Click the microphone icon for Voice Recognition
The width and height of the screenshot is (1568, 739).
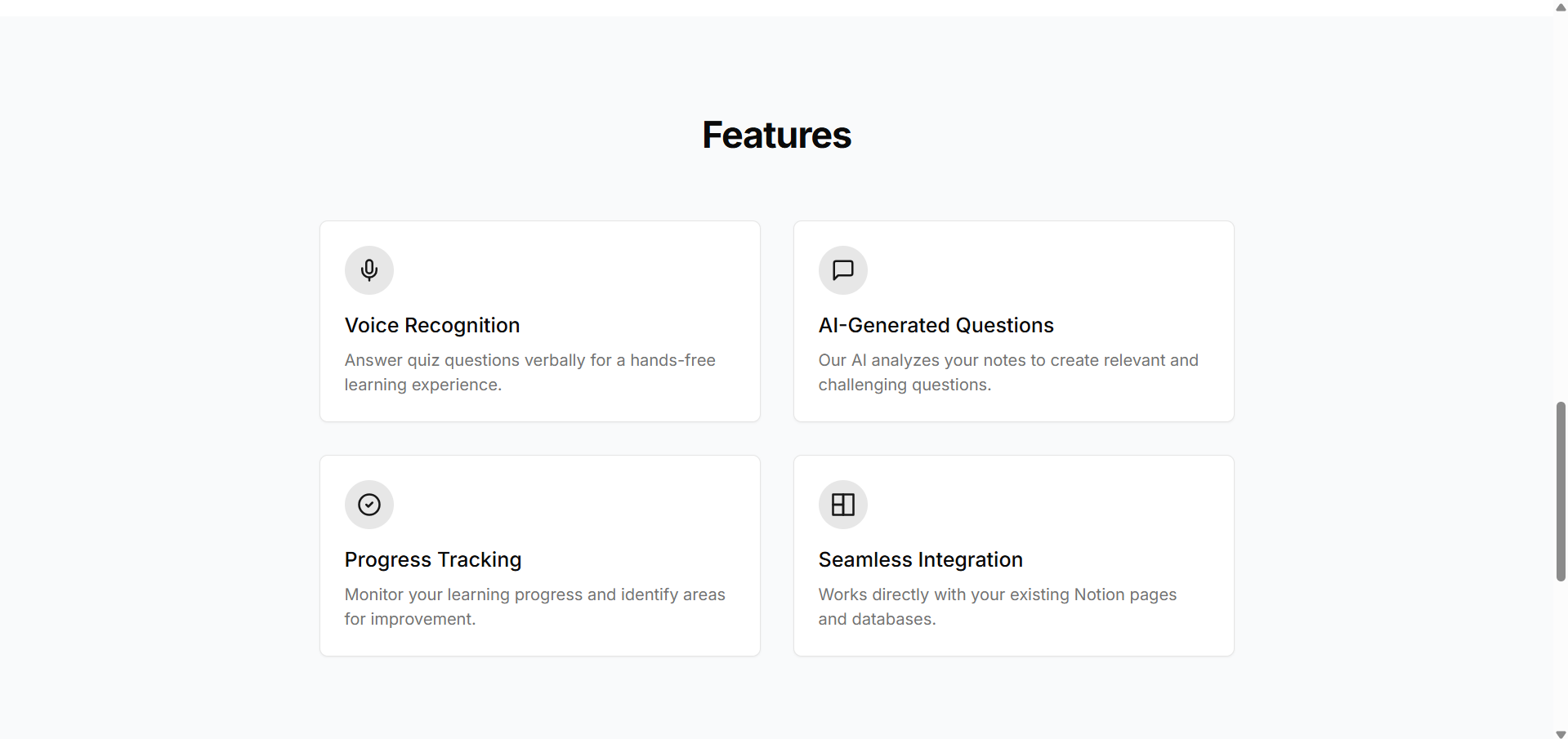[x=369, y=270]
